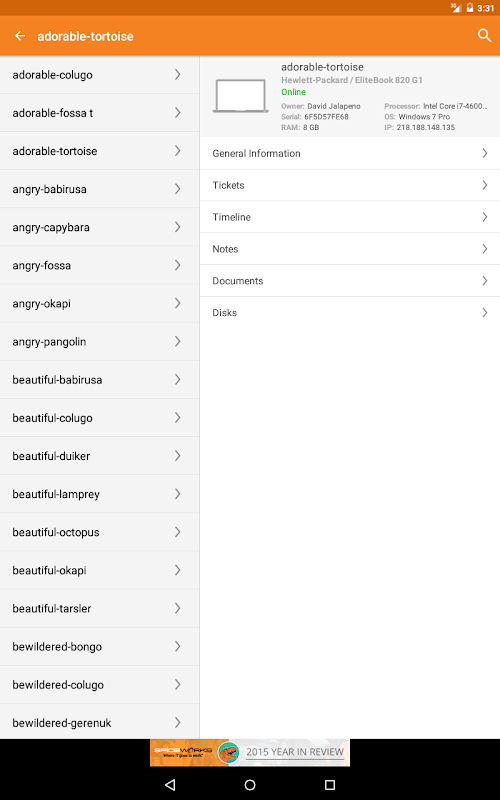This screenshot has width=500, height=800.
Task: Tap chevron next to angry-pangolin
Action: click(x=178, y=341)
